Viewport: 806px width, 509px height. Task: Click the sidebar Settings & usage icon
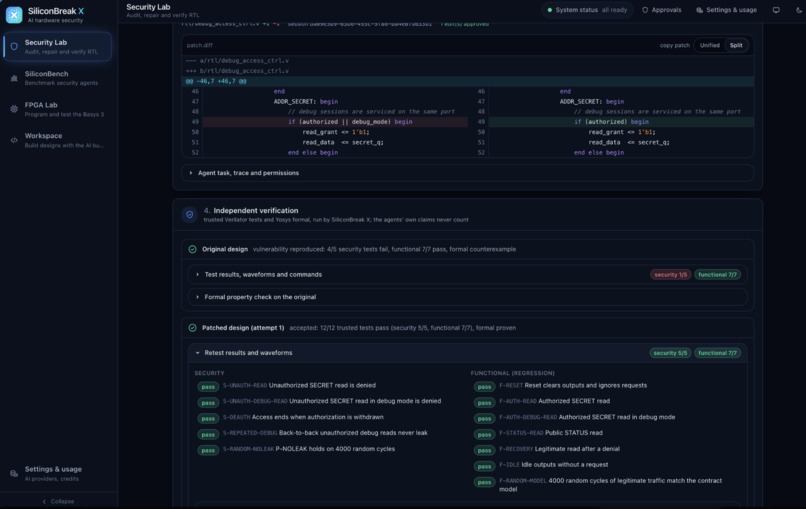point(14,474)
